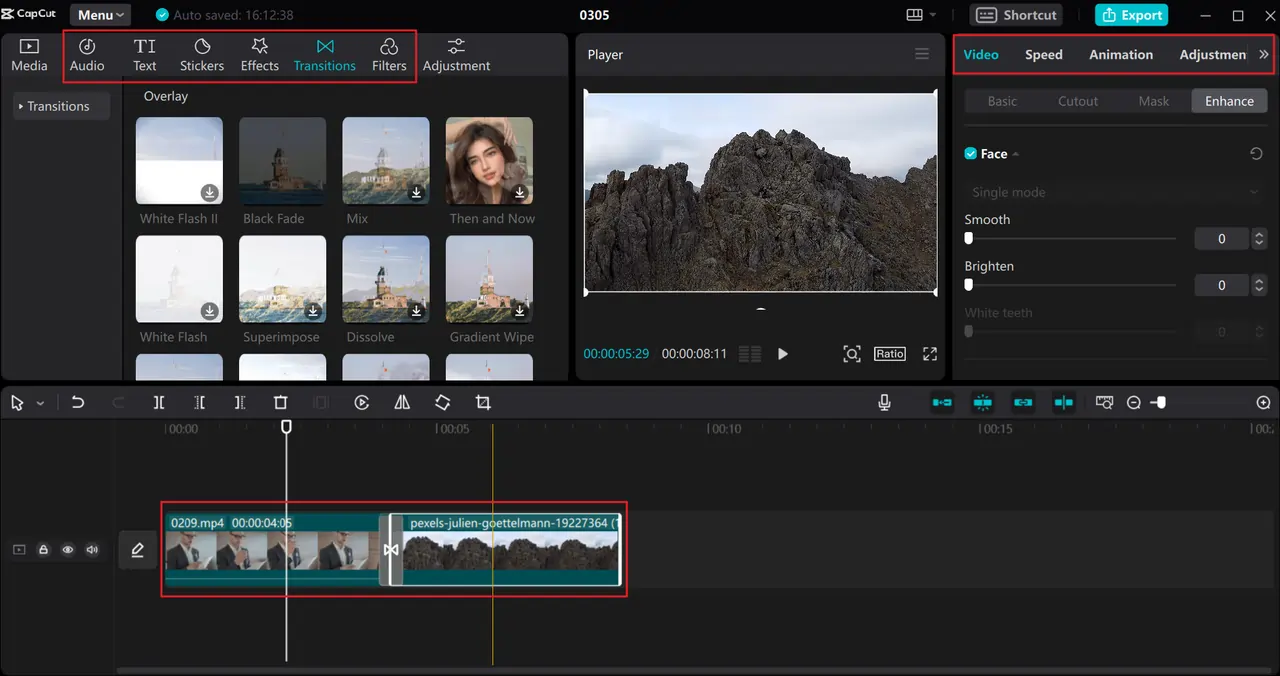Toggle track visibility eye icon

click(68, 550)
